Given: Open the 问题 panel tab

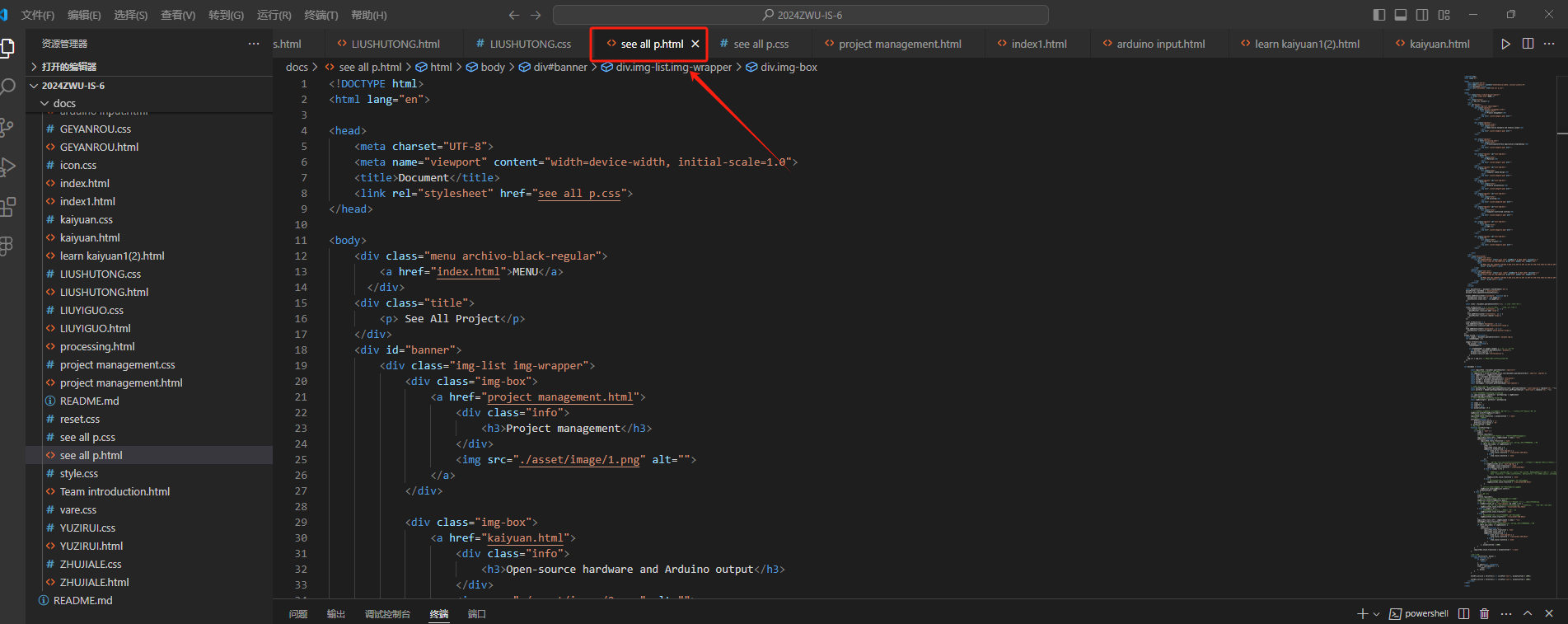Looking at the screenshot, I should pos(298,614).
